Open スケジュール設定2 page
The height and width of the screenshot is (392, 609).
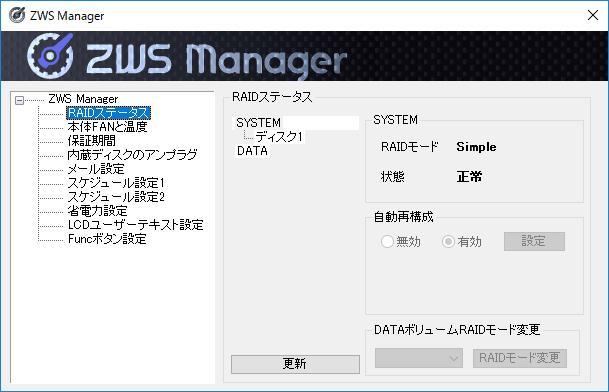point(116,197)
